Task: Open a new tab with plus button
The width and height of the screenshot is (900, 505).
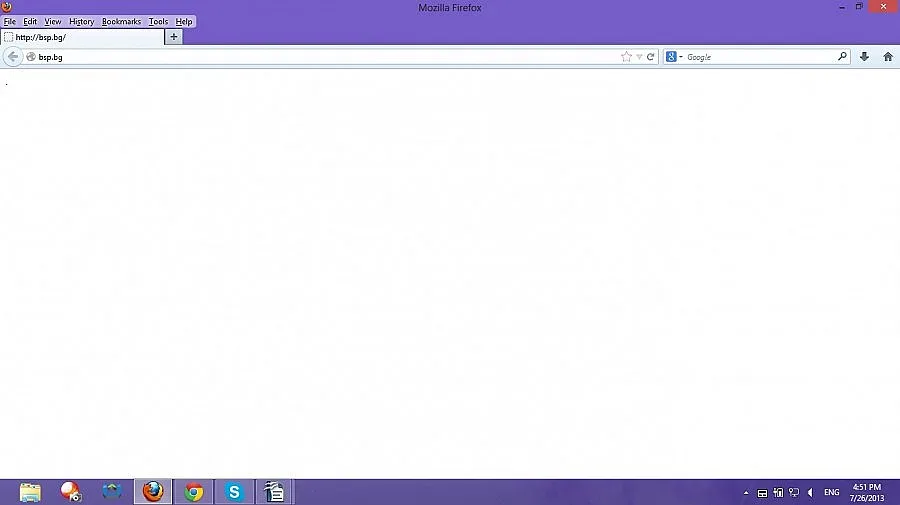Action: pyautogui.click(x=174, y=37)
